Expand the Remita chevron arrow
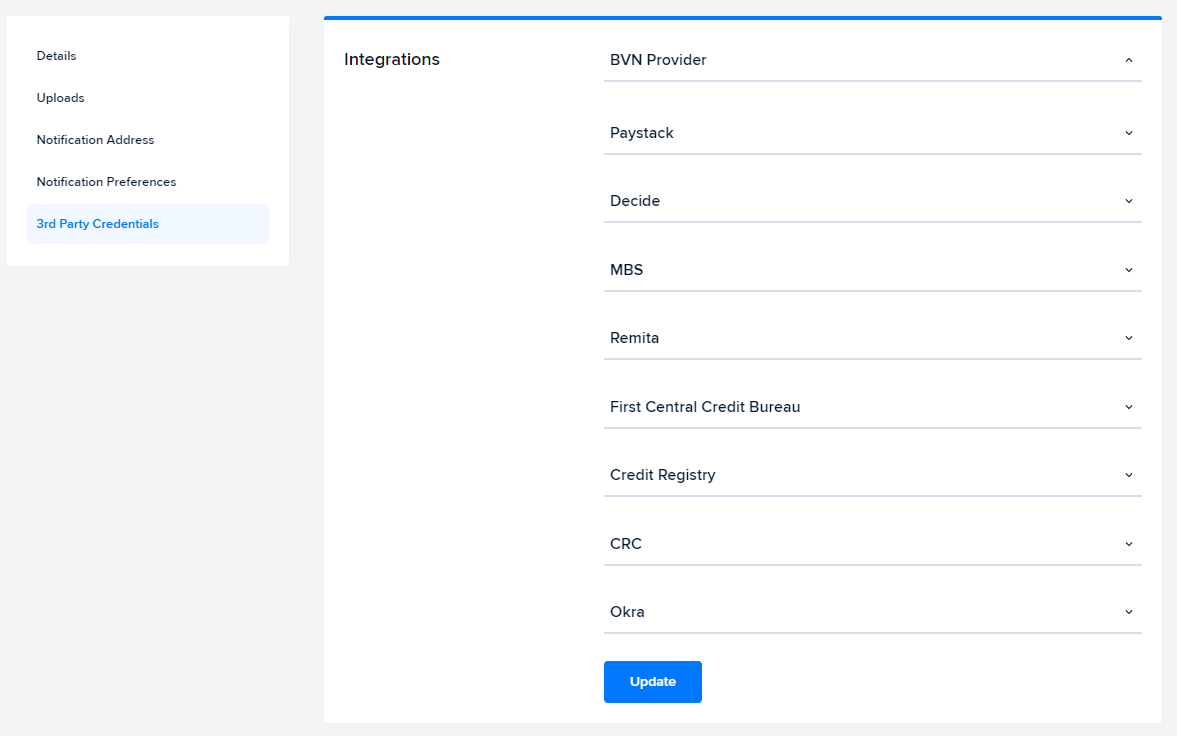1177x736 pixels. tap(1128, 338)
